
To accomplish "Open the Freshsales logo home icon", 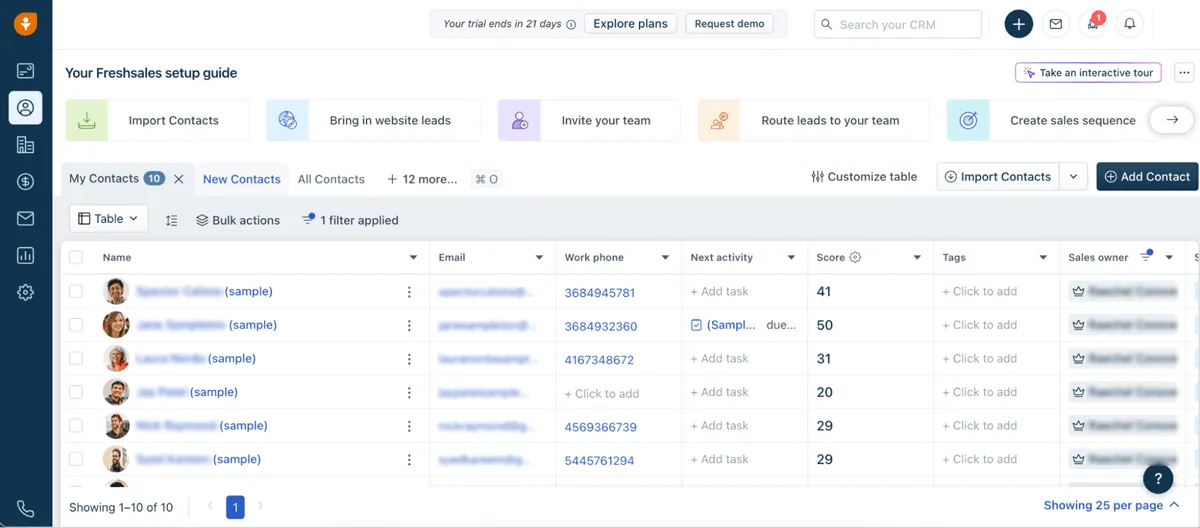I will click(x=26, y=23).
